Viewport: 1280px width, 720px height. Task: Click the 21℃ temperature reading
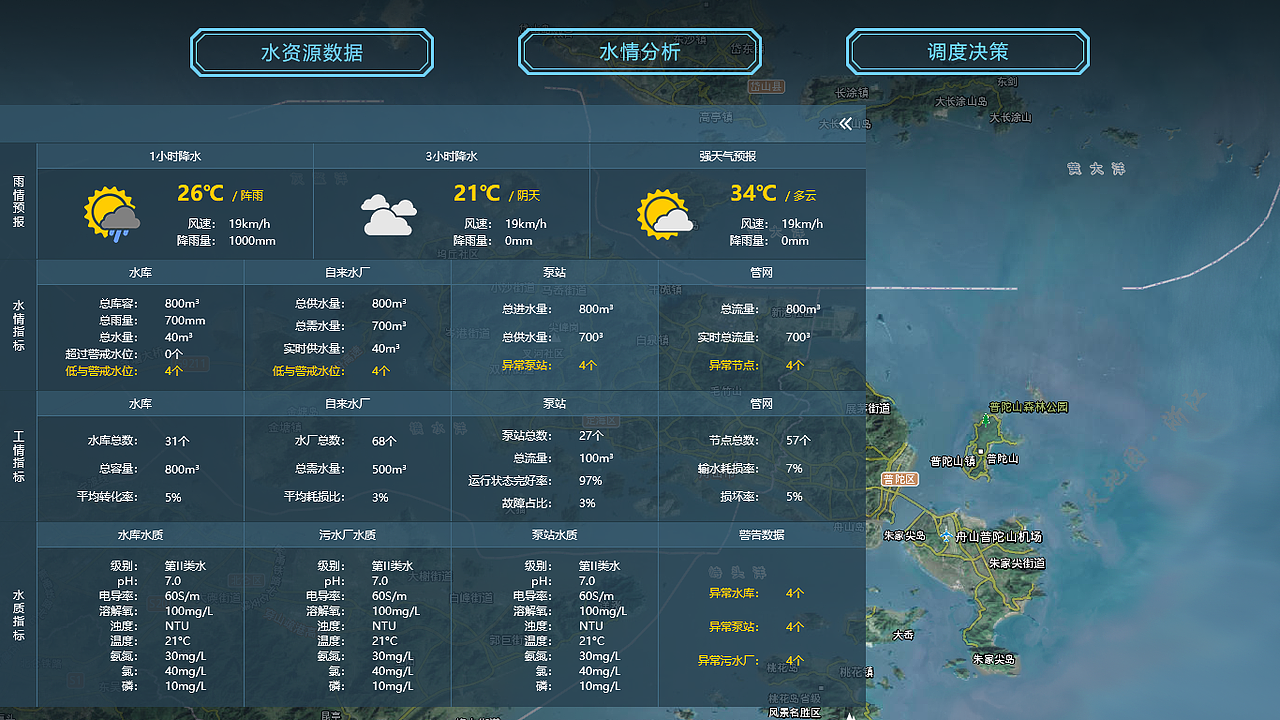(x=476, y=193)
